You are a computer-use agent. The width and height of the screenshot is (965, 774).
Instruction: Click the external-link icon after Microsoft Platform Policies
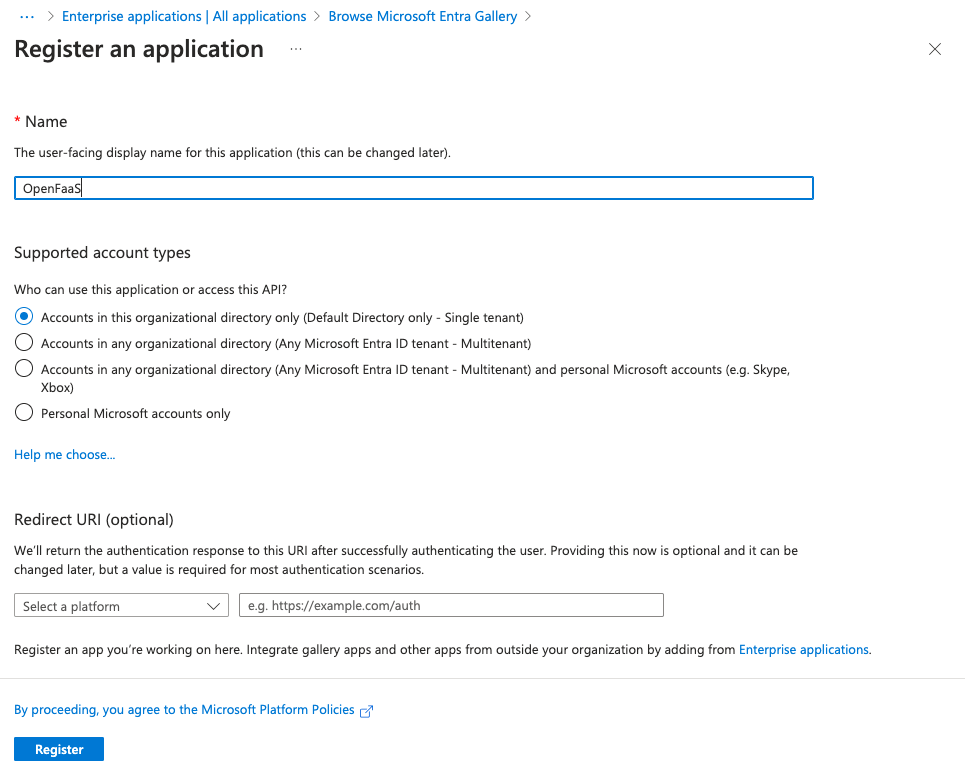[x=366, y=710]
